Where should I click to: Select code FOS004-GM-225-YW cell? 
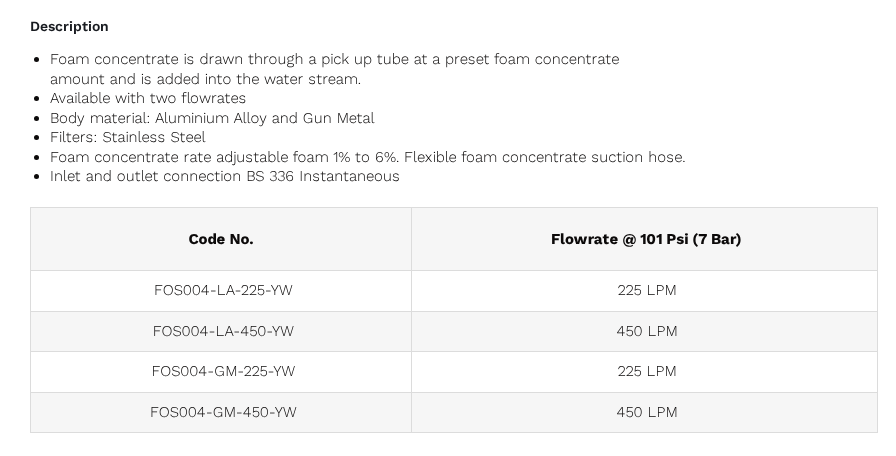223,371
